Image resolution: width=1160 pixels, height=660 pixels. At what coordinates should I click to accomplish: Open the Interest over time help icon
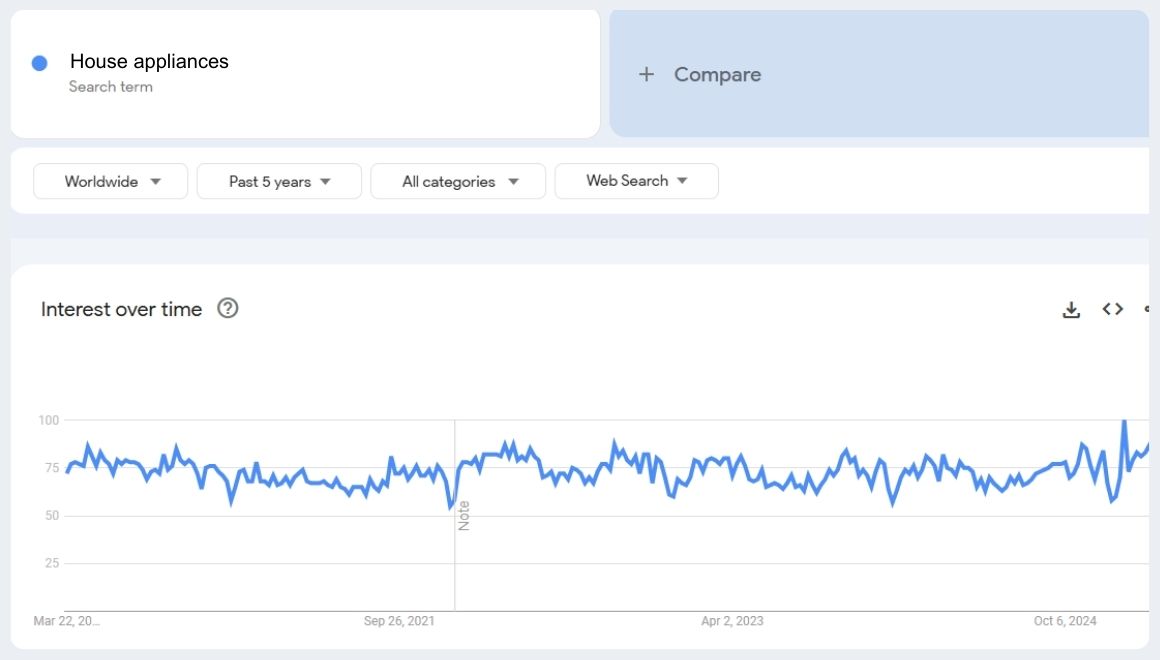click(228, 308)
